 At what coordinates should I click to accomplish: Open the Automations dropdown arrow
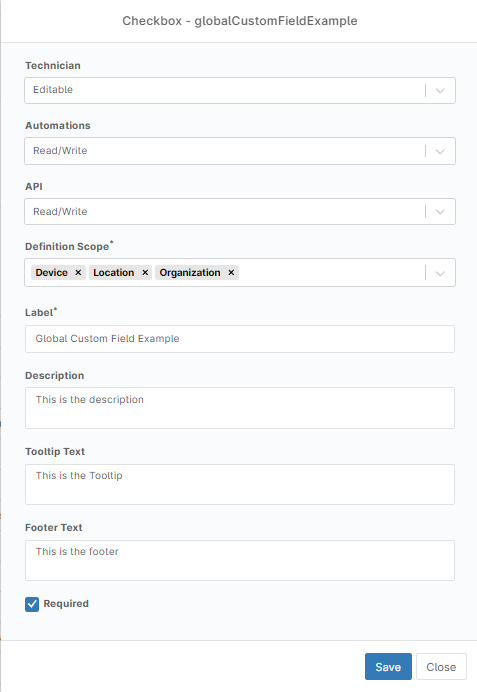(x=440, y=151)
